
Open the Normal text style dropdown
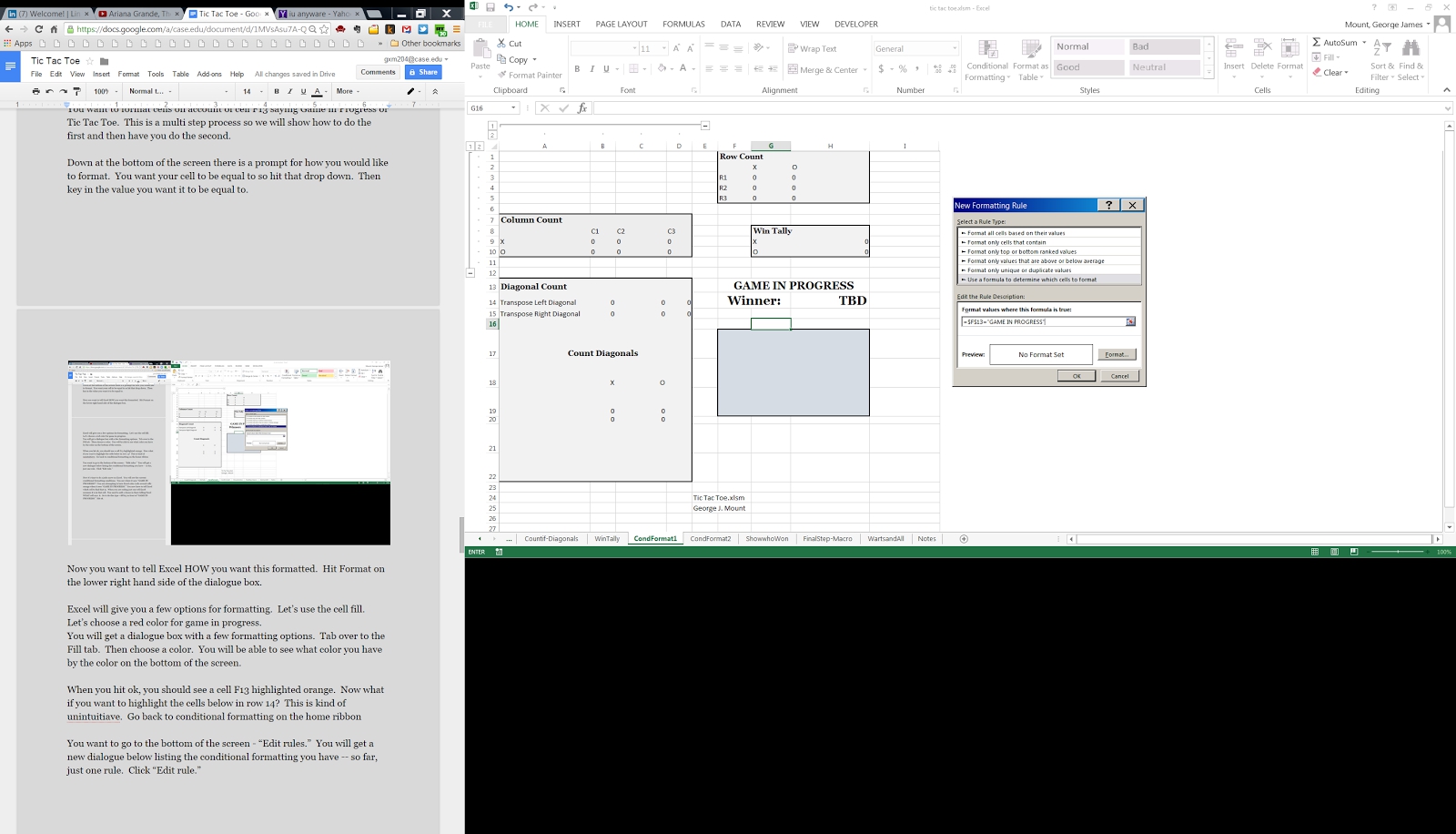click(x=150, y=91)
